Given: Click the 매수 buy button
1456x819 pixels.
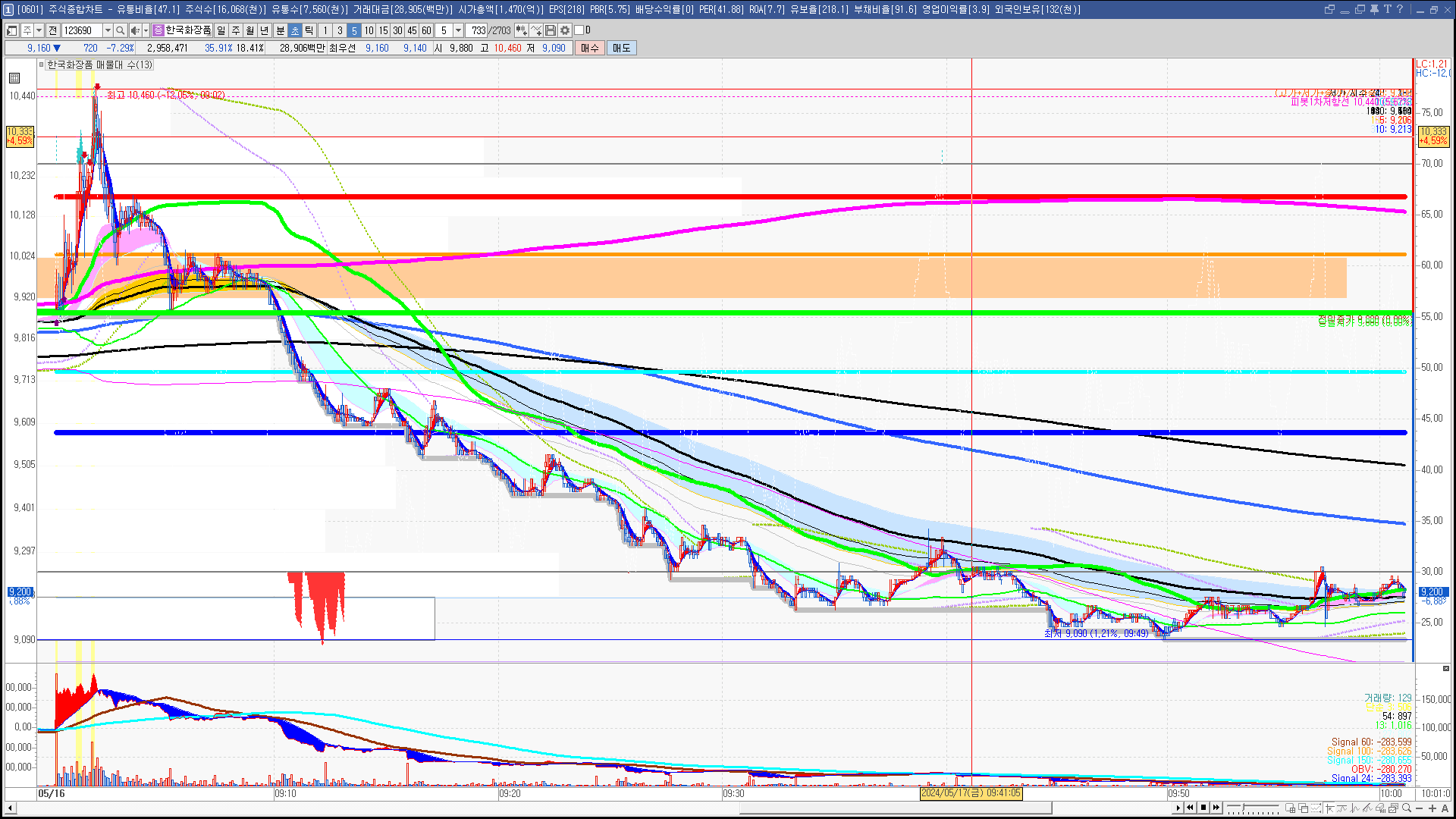Looking at the screenshot, I should point(589,48).
